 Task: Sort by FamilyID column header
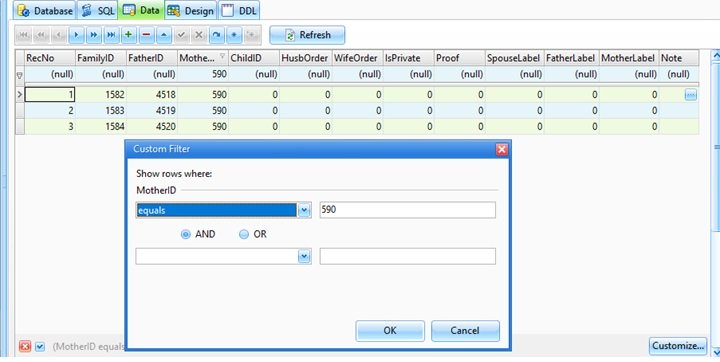pos(101,58)
